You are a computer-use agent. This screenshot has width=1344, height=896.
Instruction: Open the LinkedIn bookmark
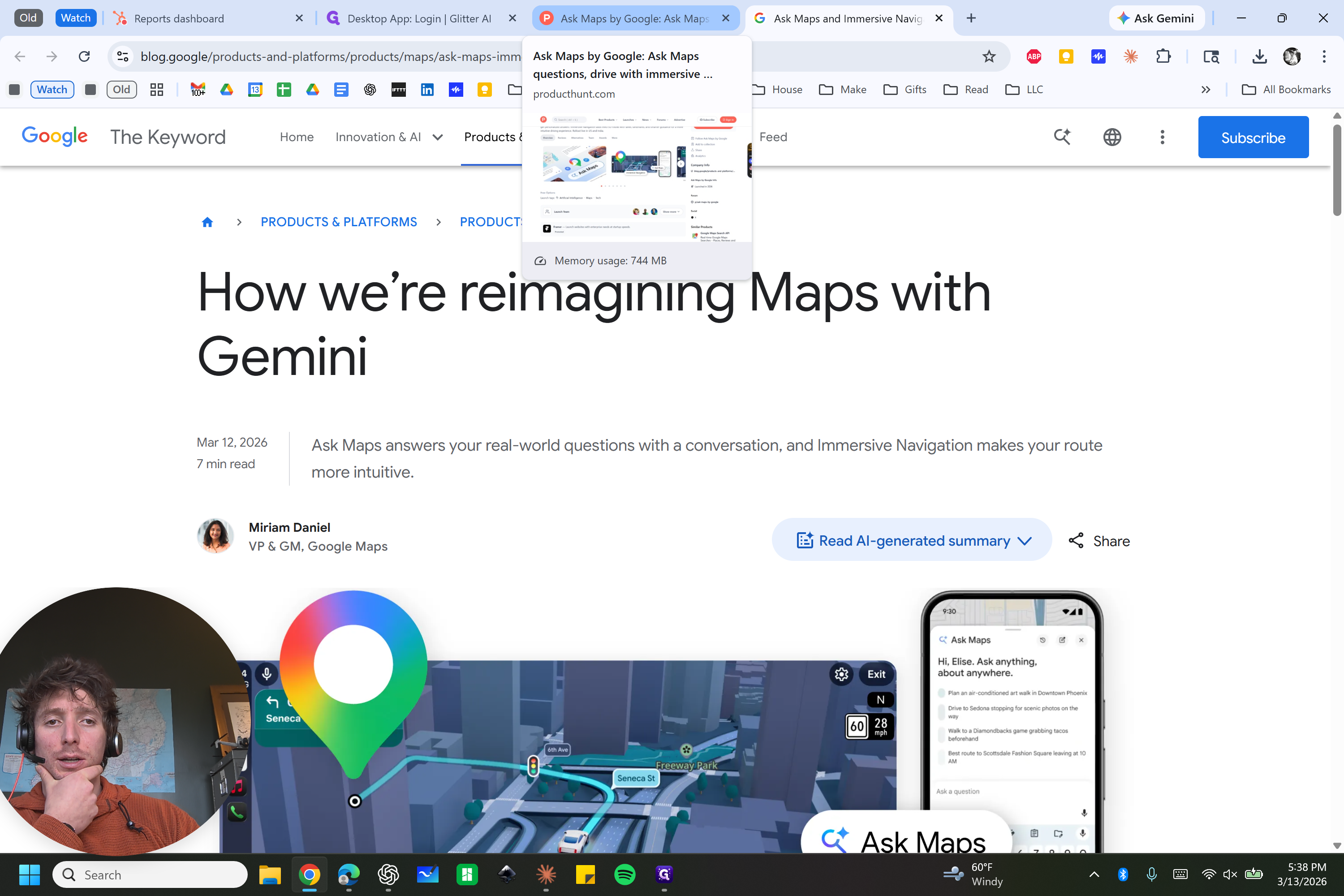pyautogui.click(x=427, y=90)
